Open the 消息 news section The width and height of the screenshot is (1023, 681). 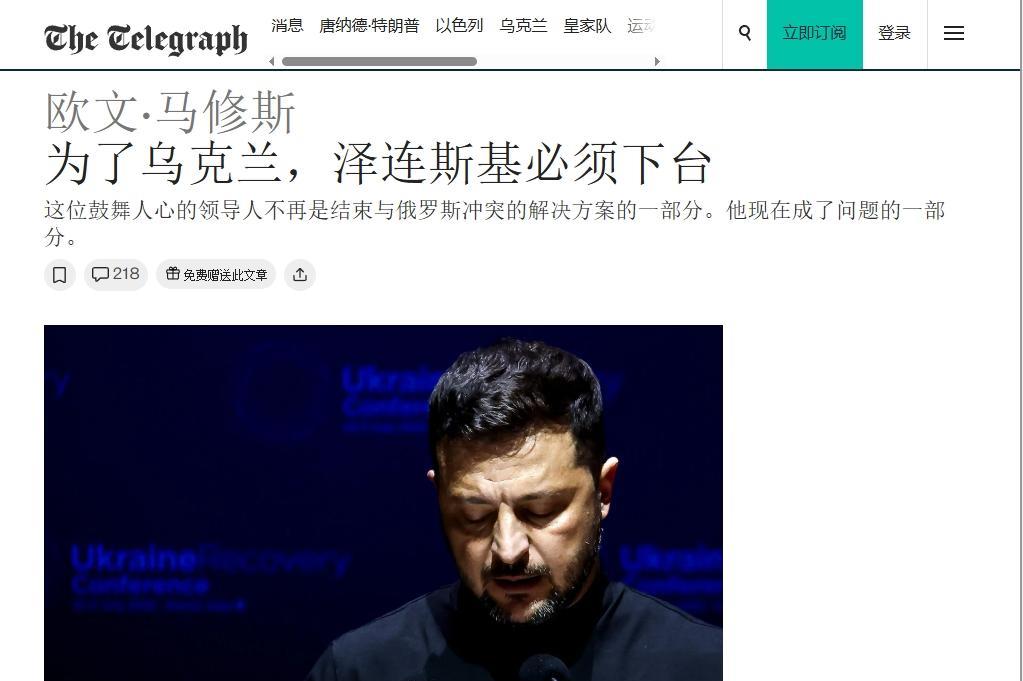(x=287, y=25)
